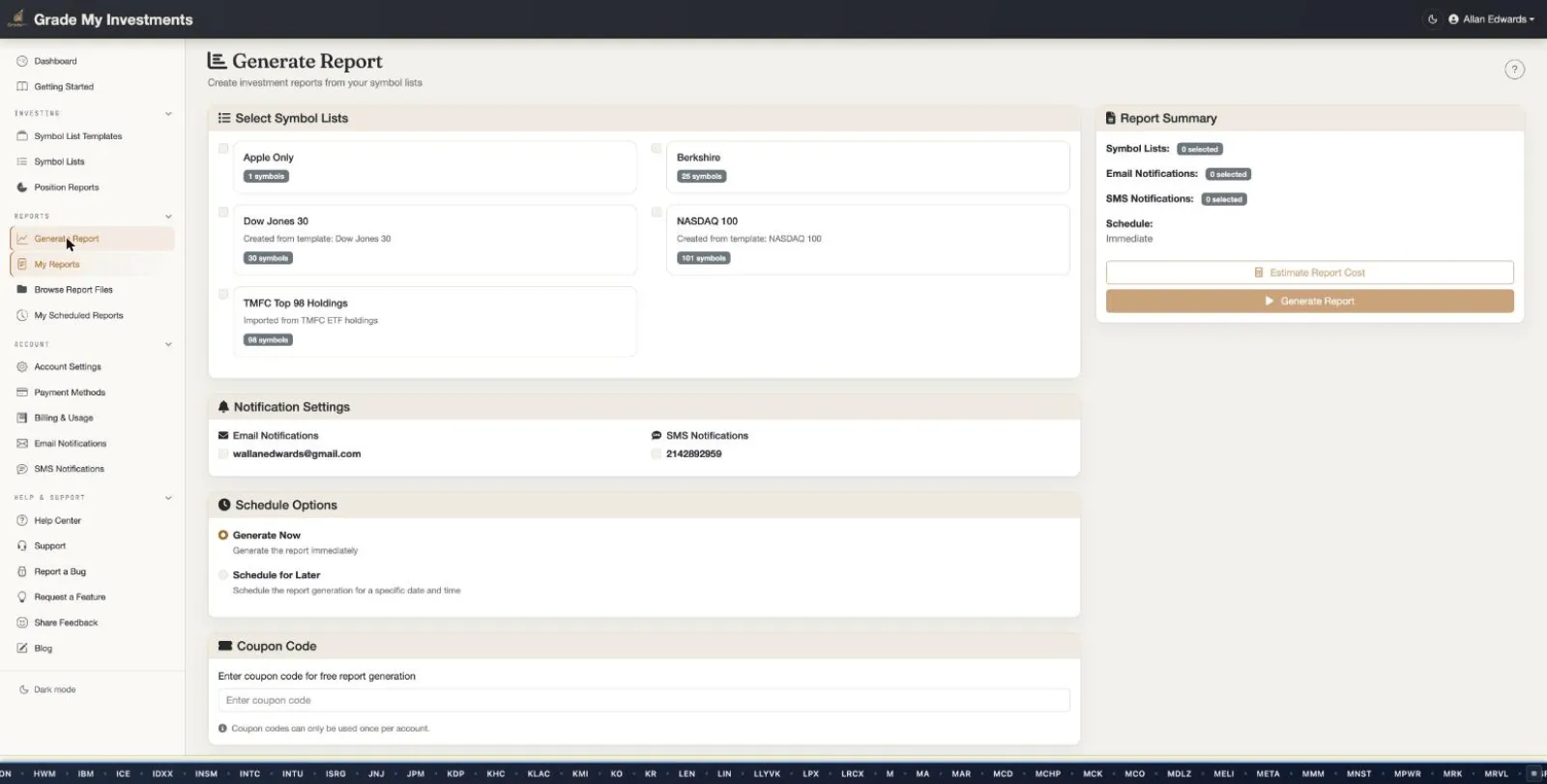
Task: Enable email notification for wallanedwards@gmail.com
Action: (x=223, y=454)
